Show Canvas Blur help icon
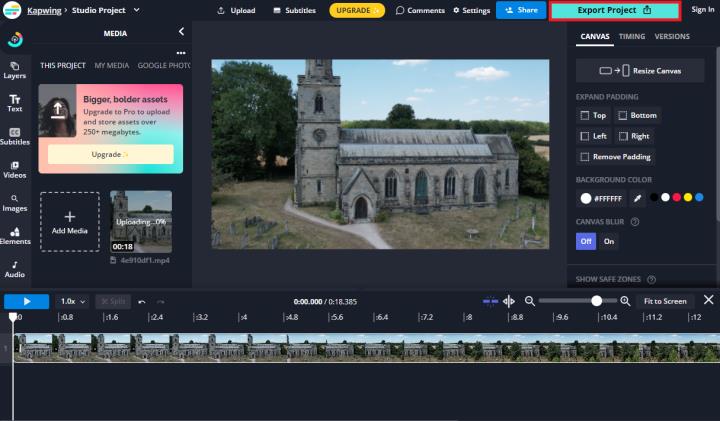The image size is (720, 421). coord(635,222)
